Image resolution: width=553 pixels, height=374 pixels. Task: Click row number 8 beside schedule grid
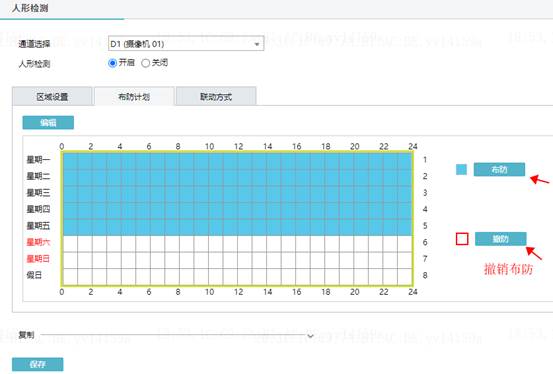(425, 275)
